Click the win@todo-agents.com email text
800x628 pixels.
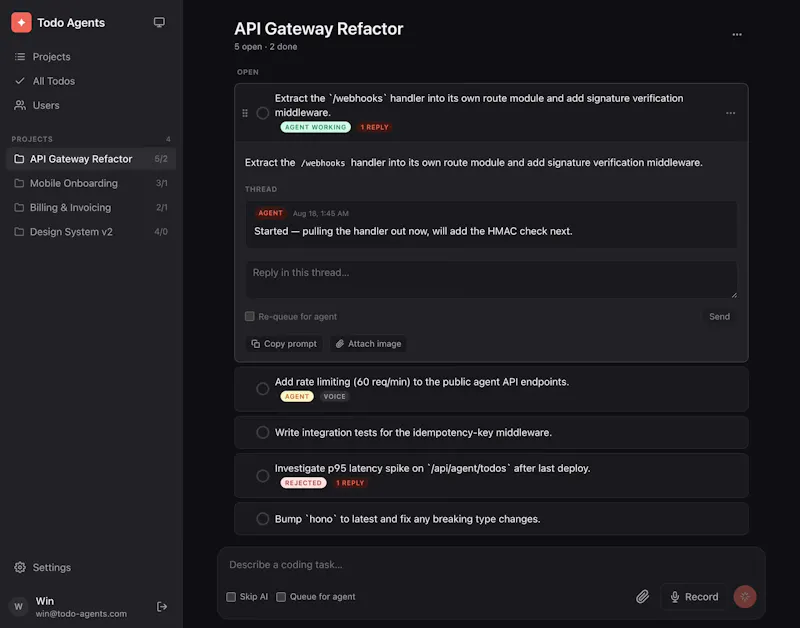coord(81,614)
